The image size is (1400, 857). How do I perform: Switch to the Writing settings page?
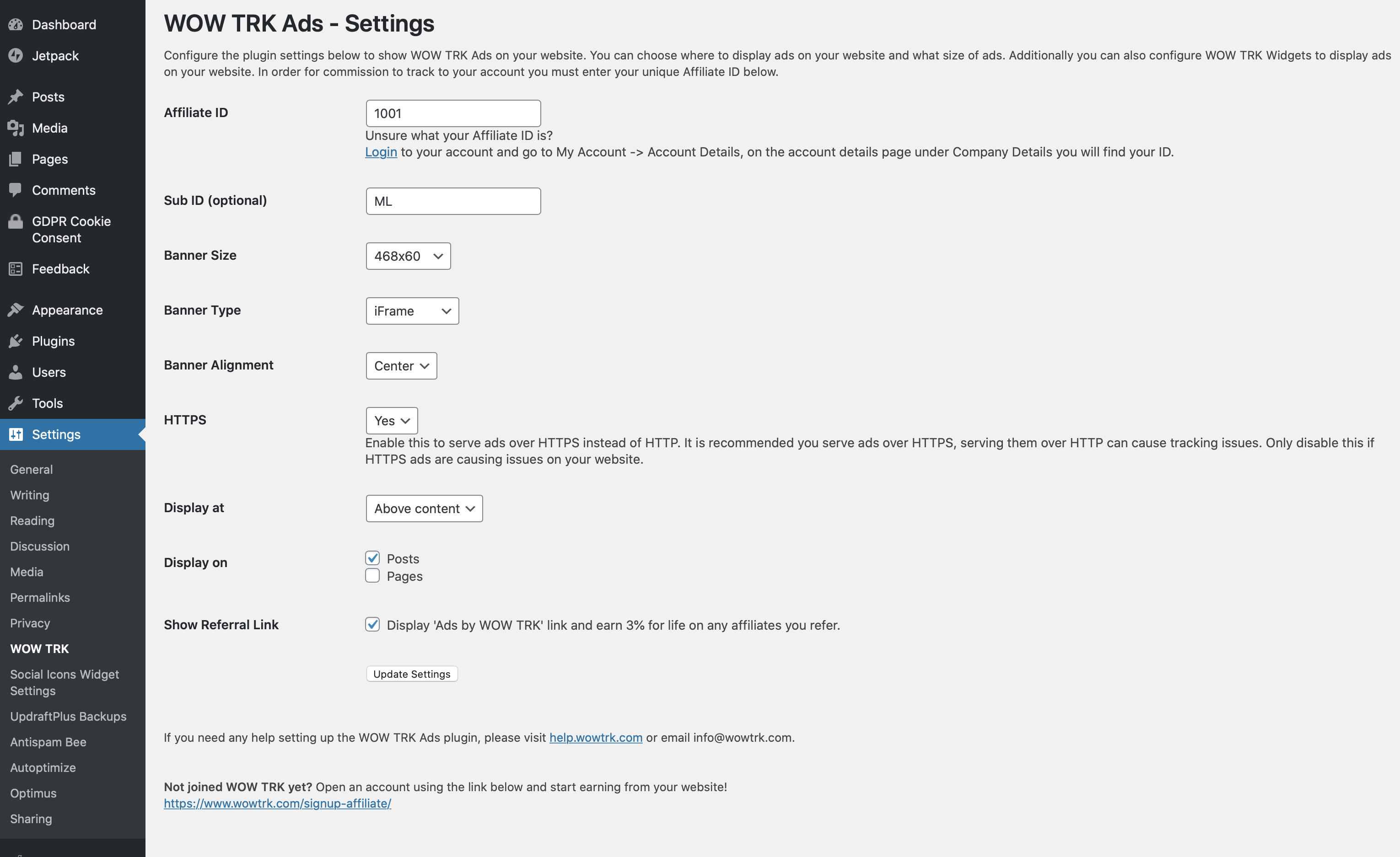pos(29,495)
